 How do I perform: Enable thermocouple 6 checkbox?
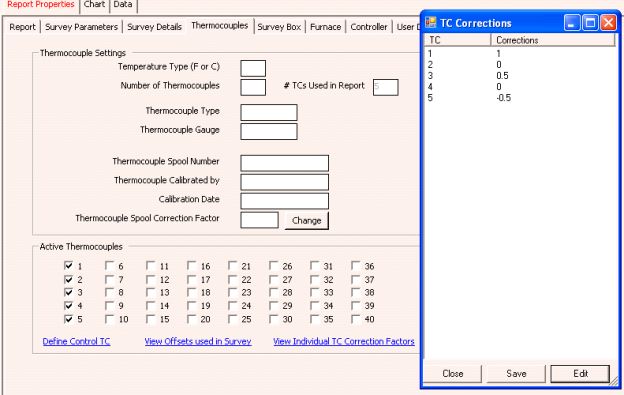tap(109, 266)
